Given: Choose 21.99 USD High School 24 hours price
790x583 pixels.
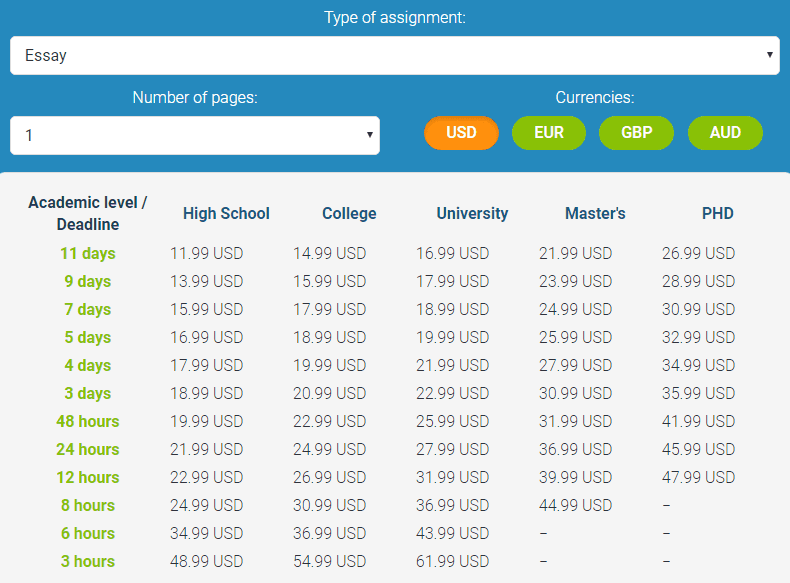Looking at the screenshot, I should 207,449.
